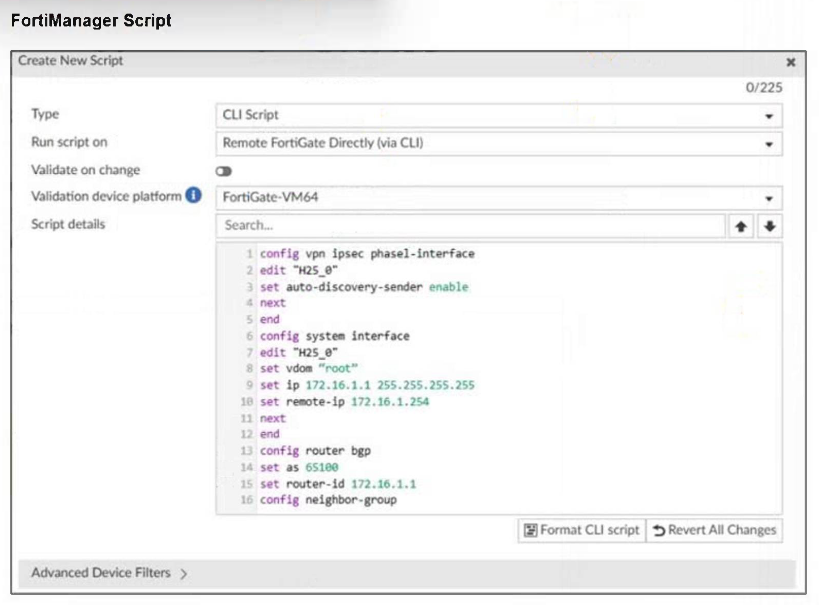Click the config neighbor-group line

pyautogui.click(x=328, y=500)
